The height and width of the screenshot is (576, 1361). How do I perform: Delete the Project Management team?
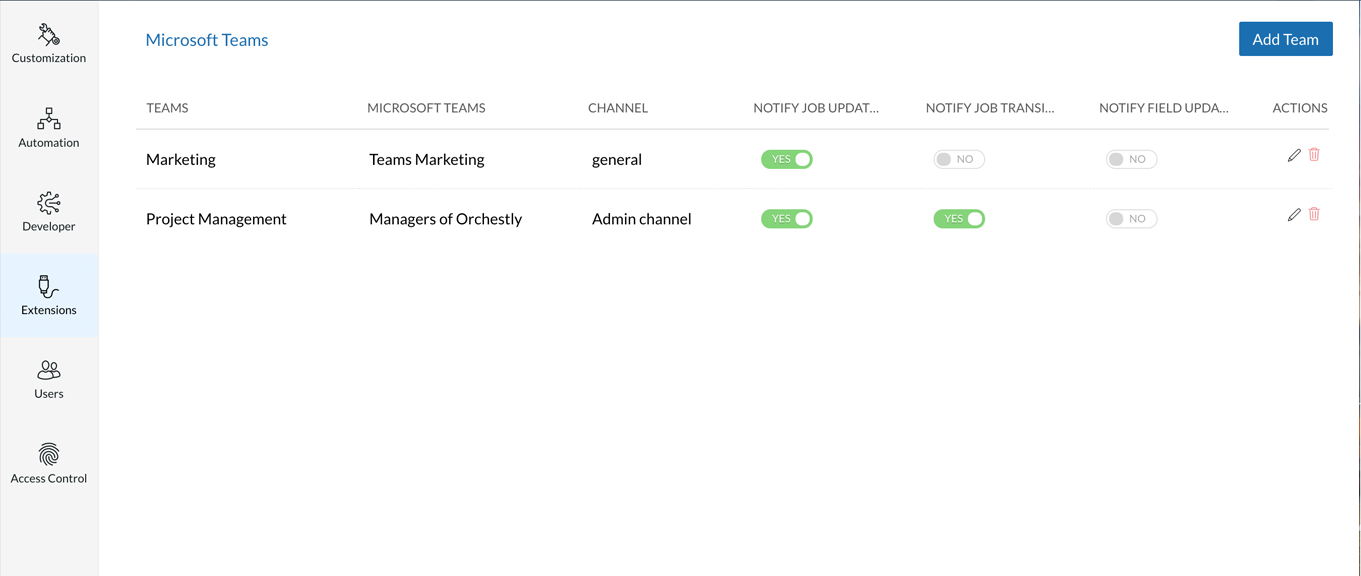[1314, 214]
